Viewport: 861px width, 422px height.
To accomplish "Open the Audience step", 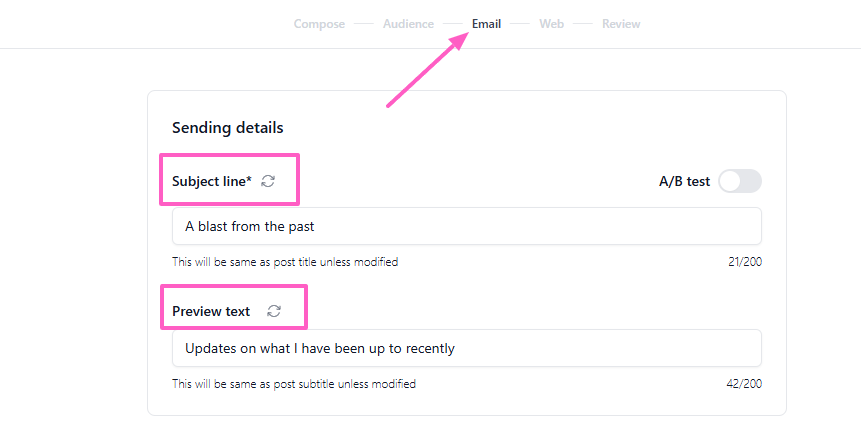I will (408, 24).
